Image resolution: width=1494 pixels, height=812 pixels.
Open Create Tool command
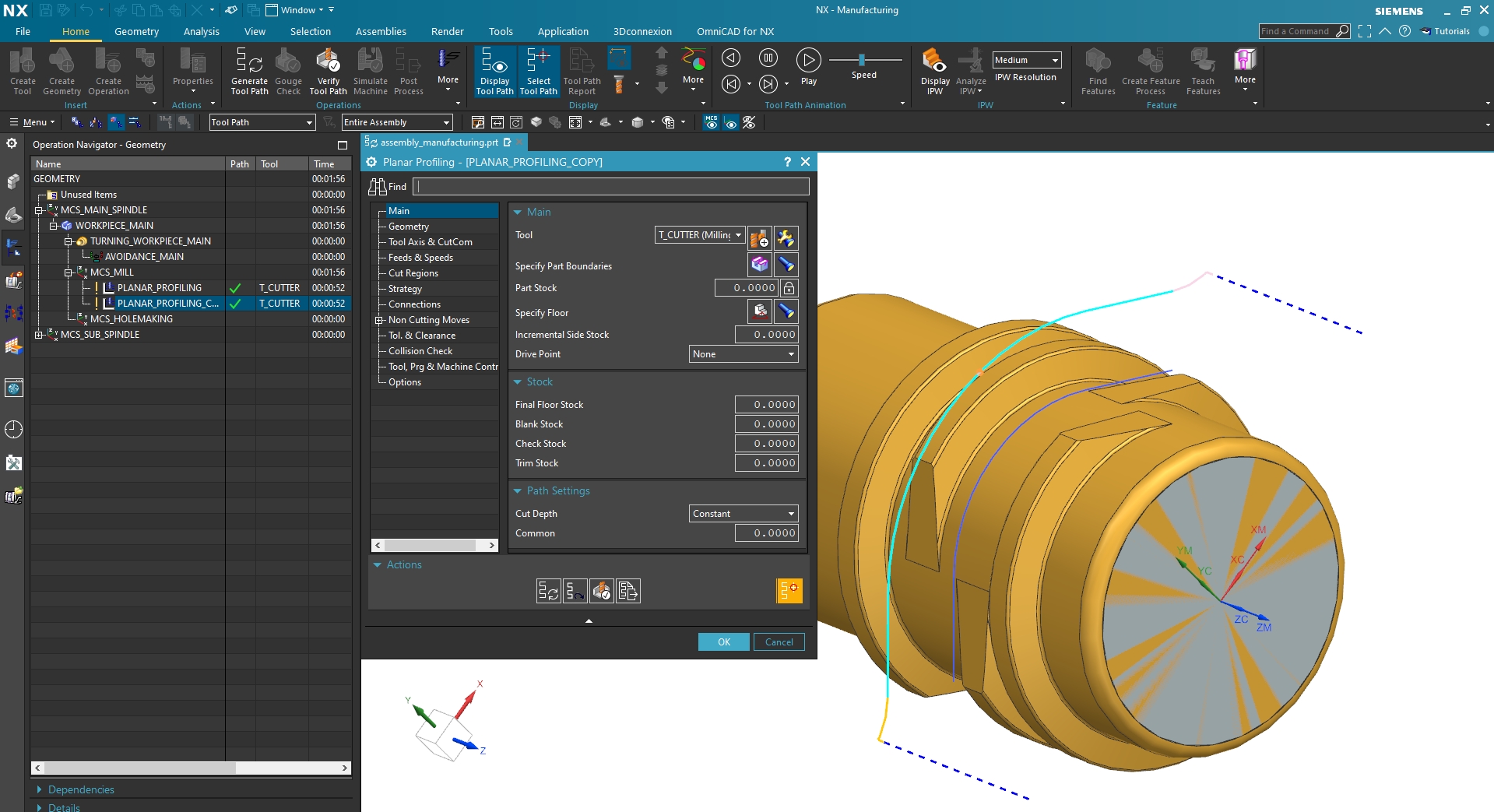(23, 72)
